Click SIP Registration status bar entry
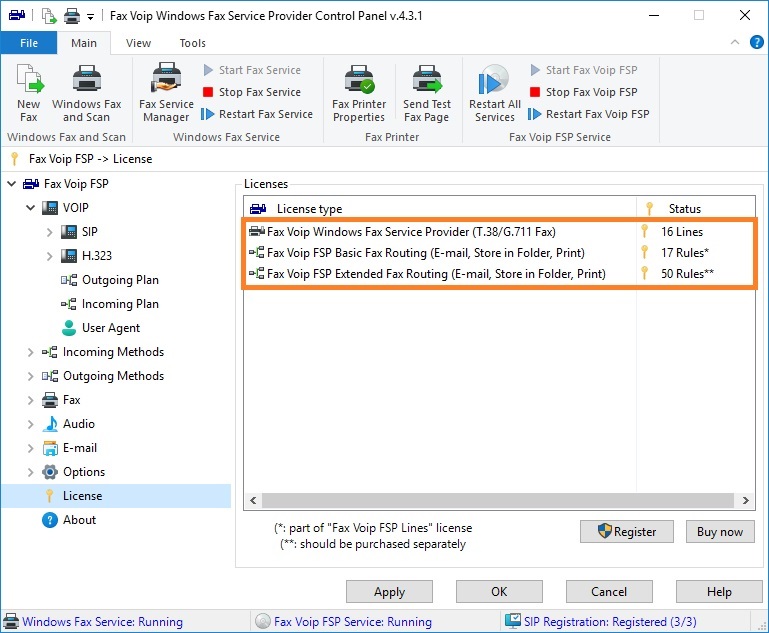 (x=601, y=622)
